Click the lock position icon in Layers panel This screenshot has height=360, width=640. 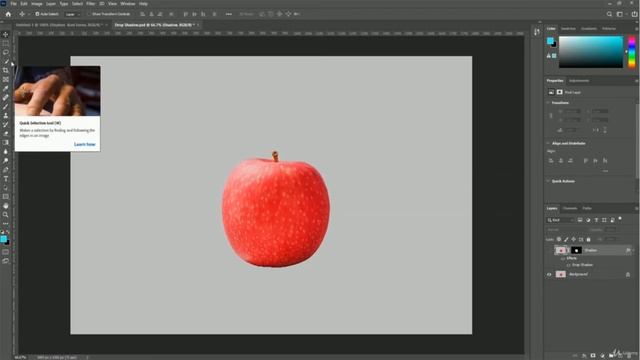[573, 239]
